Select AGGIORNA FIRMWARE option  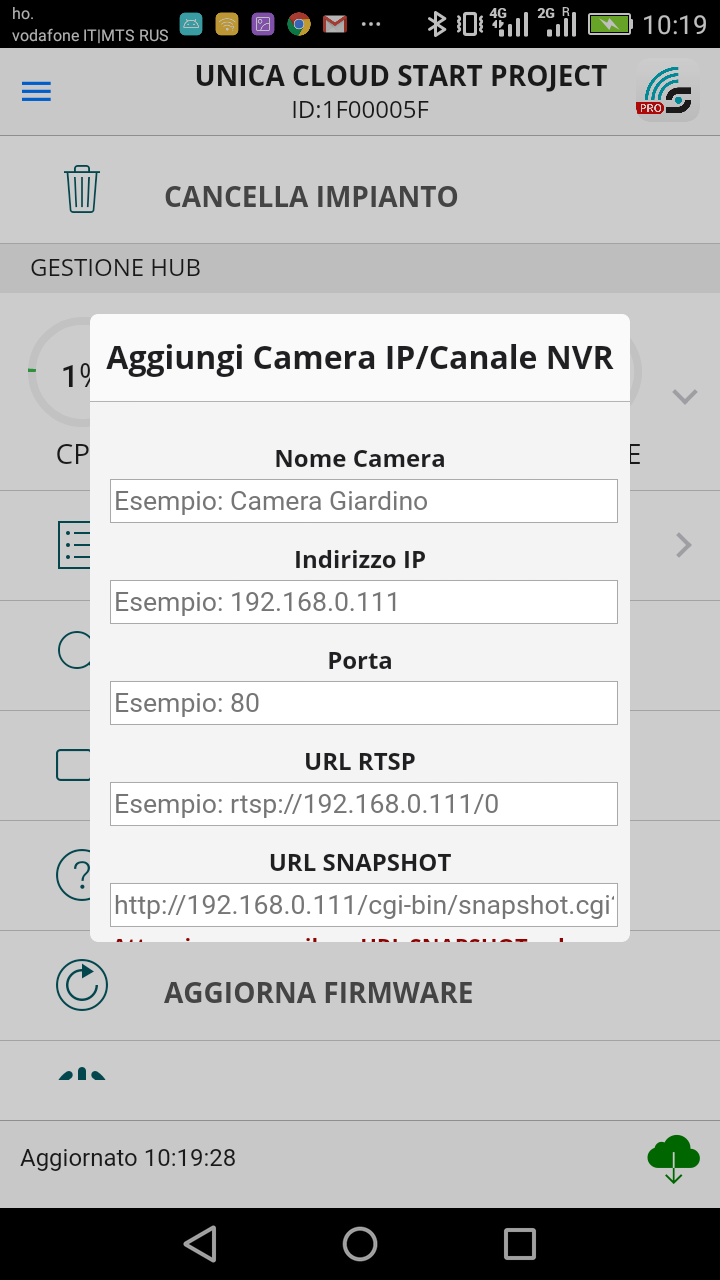click(x=318, y=993)
